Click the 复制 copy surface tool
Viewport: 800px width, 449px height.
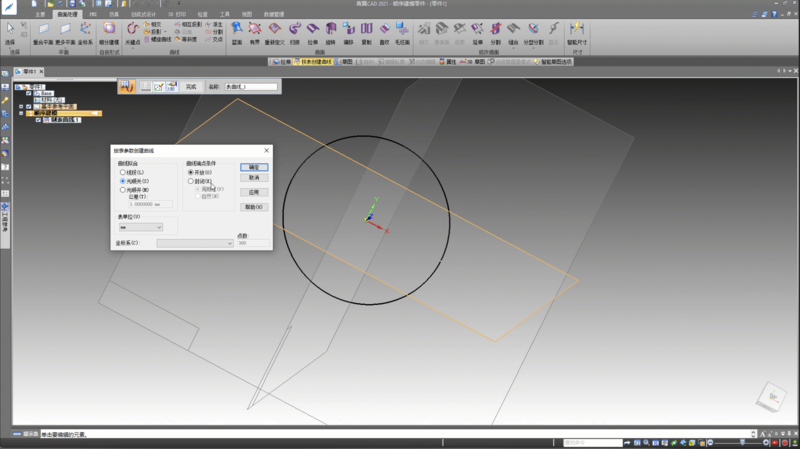[366, 33]
